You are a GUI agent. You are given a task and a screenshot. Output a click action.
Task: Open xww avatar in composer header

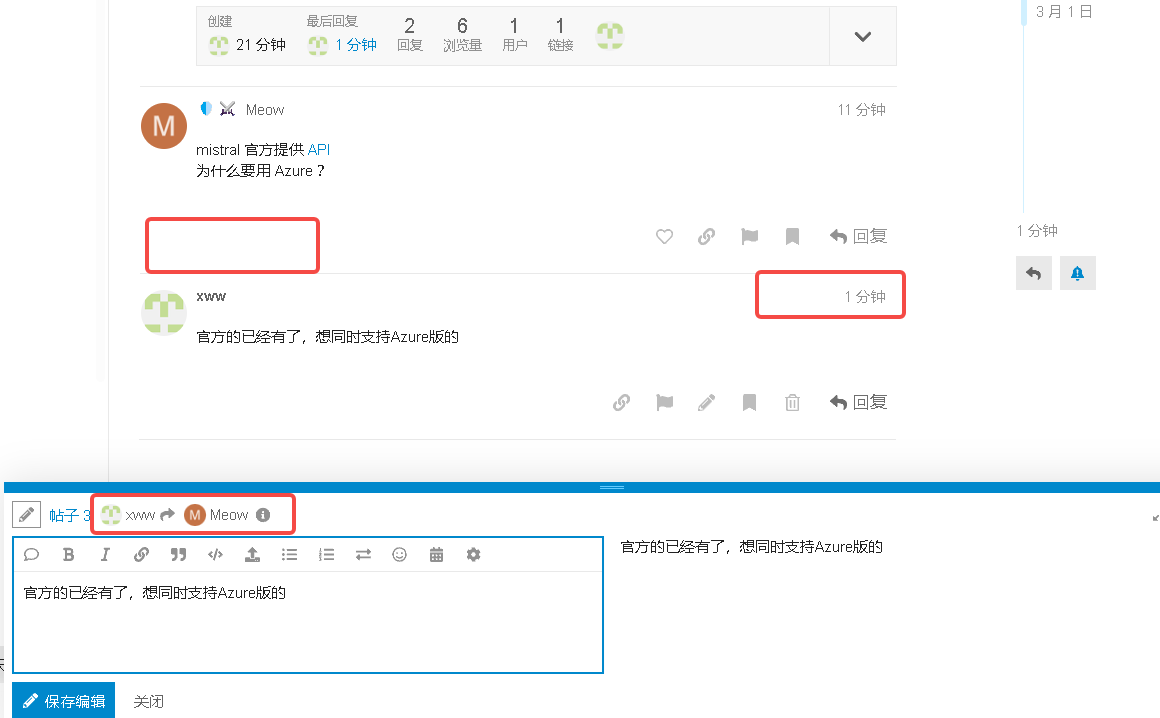click(x=111, y=515)
